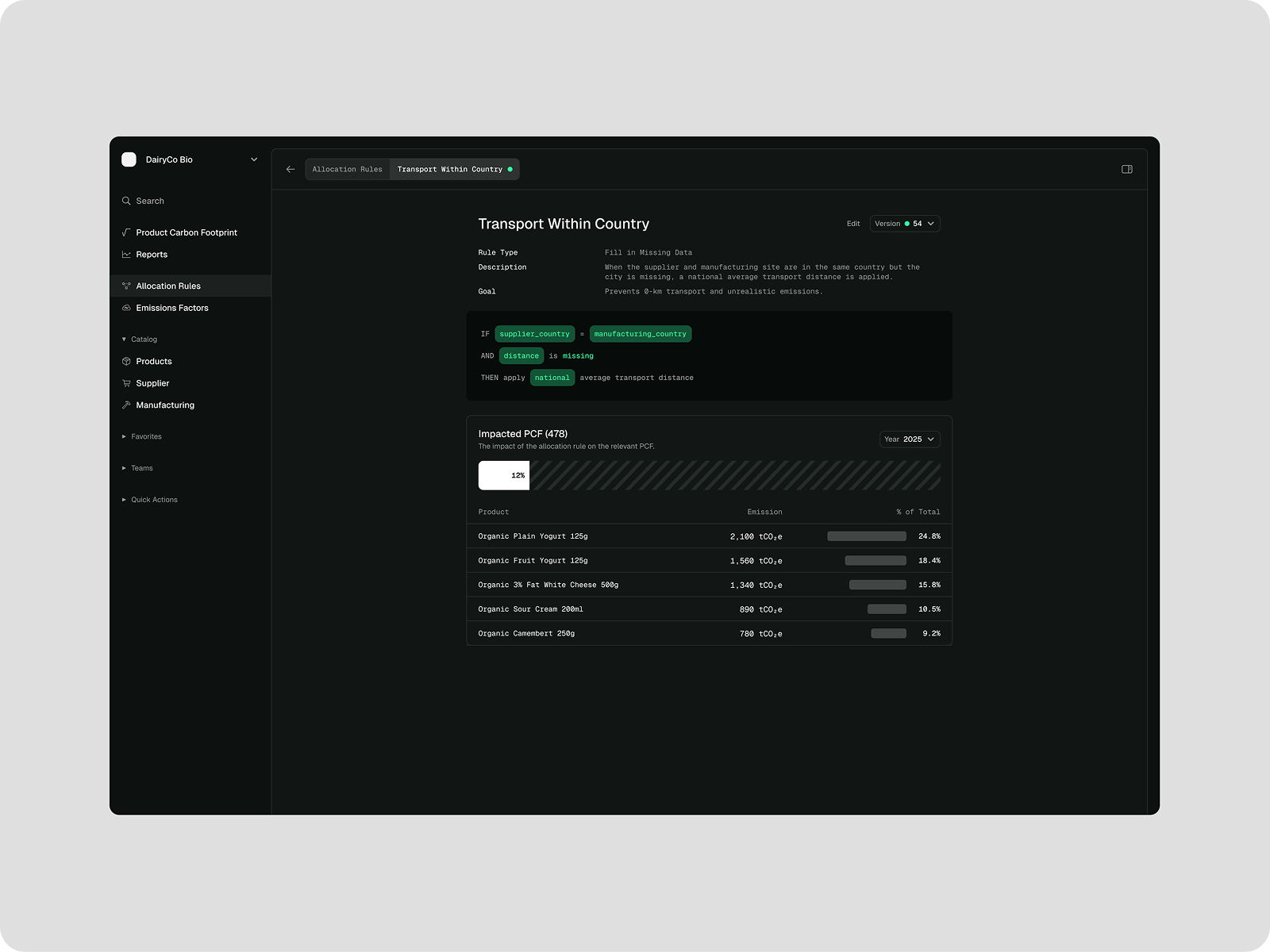Switch to the Allocation Rules breadcrumb tab
Image resolution: width=1270 pixels, height=952 pixels.
click(348, 169)
